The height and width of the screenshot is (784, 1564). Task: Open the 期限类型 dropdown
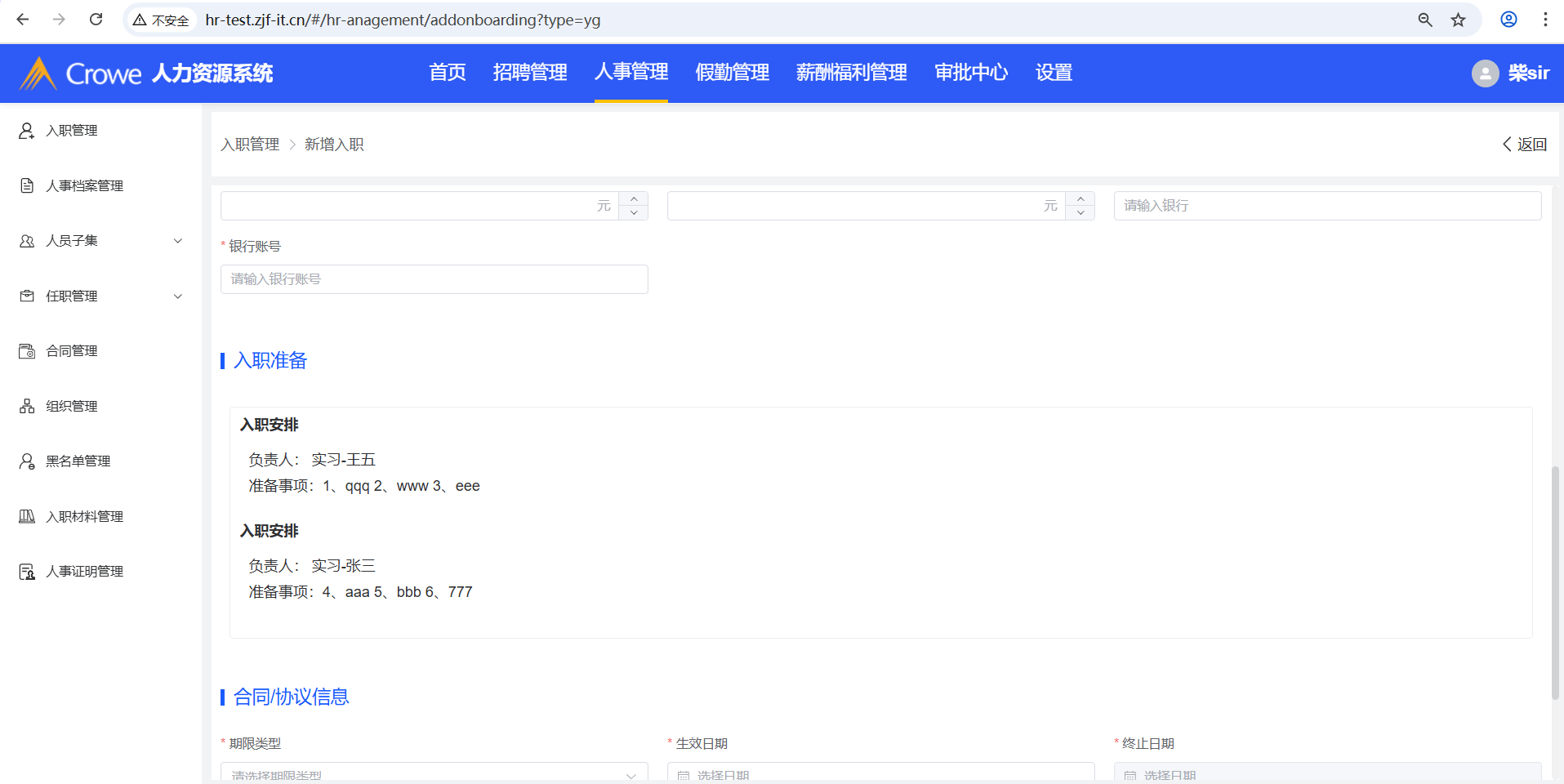434,773
